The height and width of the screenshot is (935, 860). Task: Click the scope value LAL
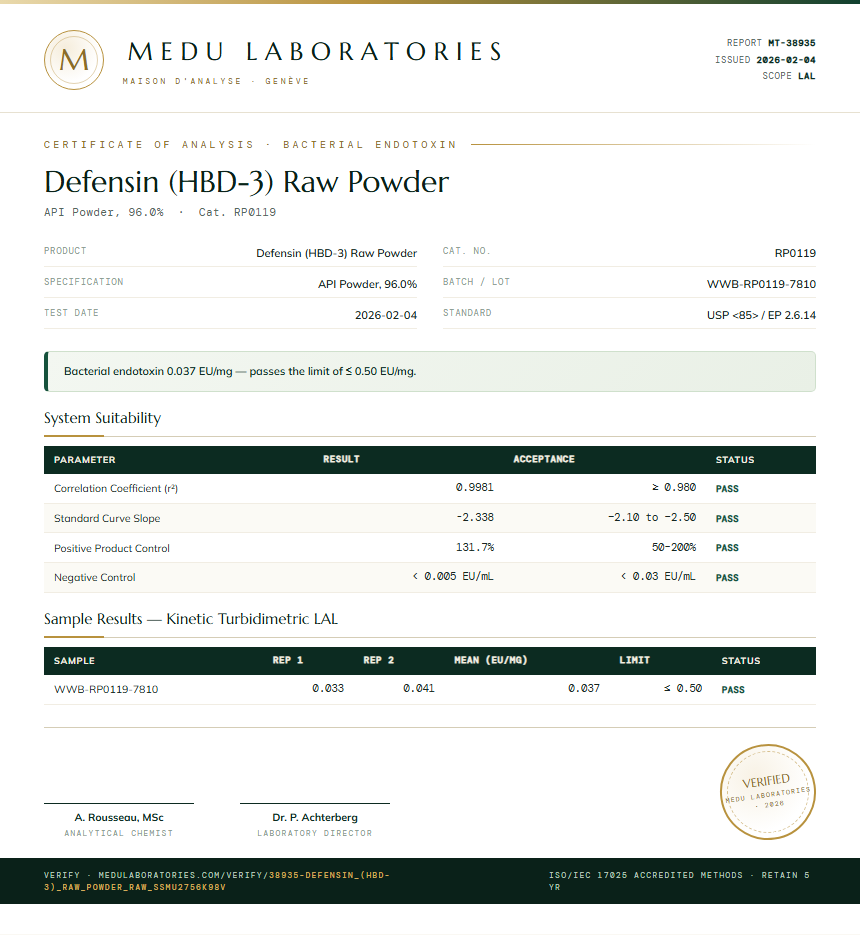[806, 76]
